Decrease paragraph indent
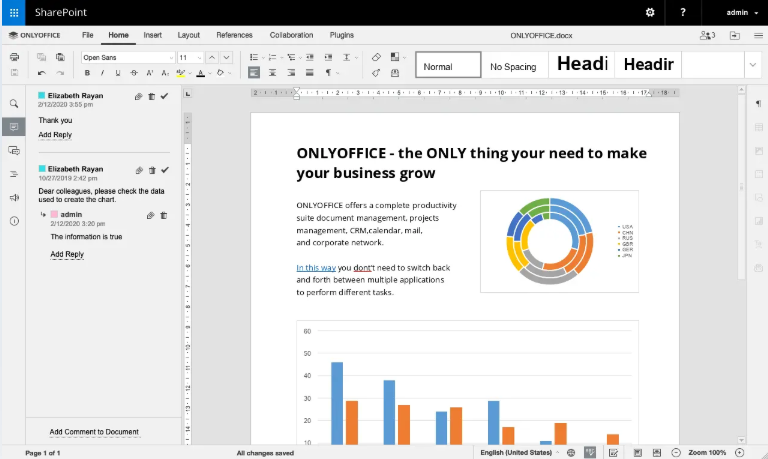The image size is (768, 459). [310, 57]
